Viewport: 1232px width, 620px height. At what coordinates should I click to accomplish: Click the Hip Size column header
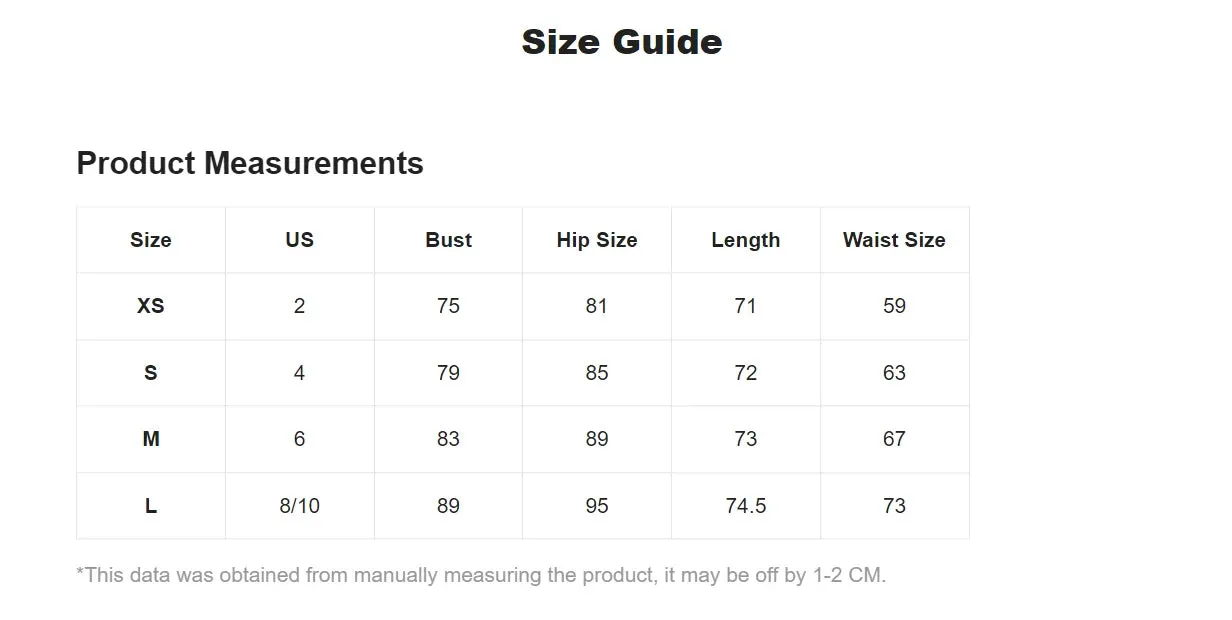597,240
